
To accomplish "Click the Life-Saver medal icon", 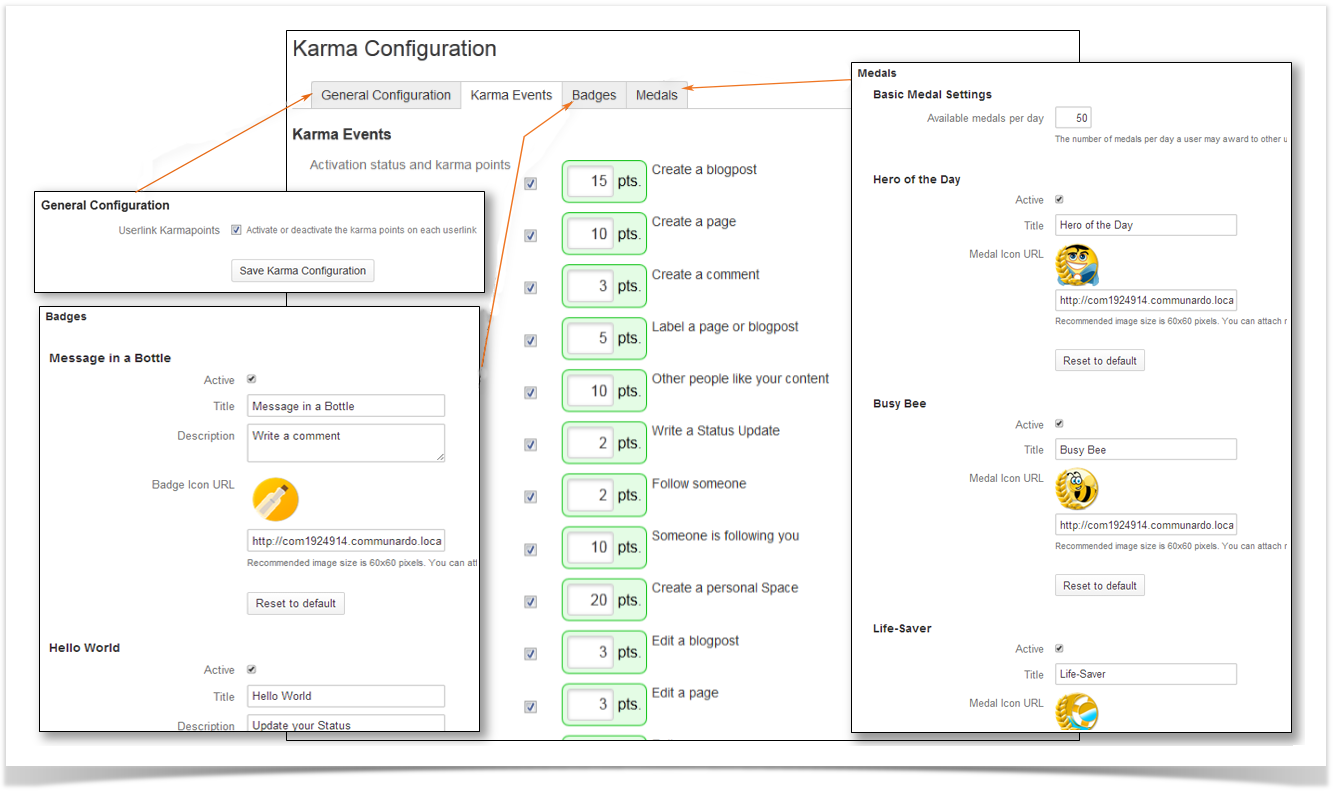I will 1077,713.
